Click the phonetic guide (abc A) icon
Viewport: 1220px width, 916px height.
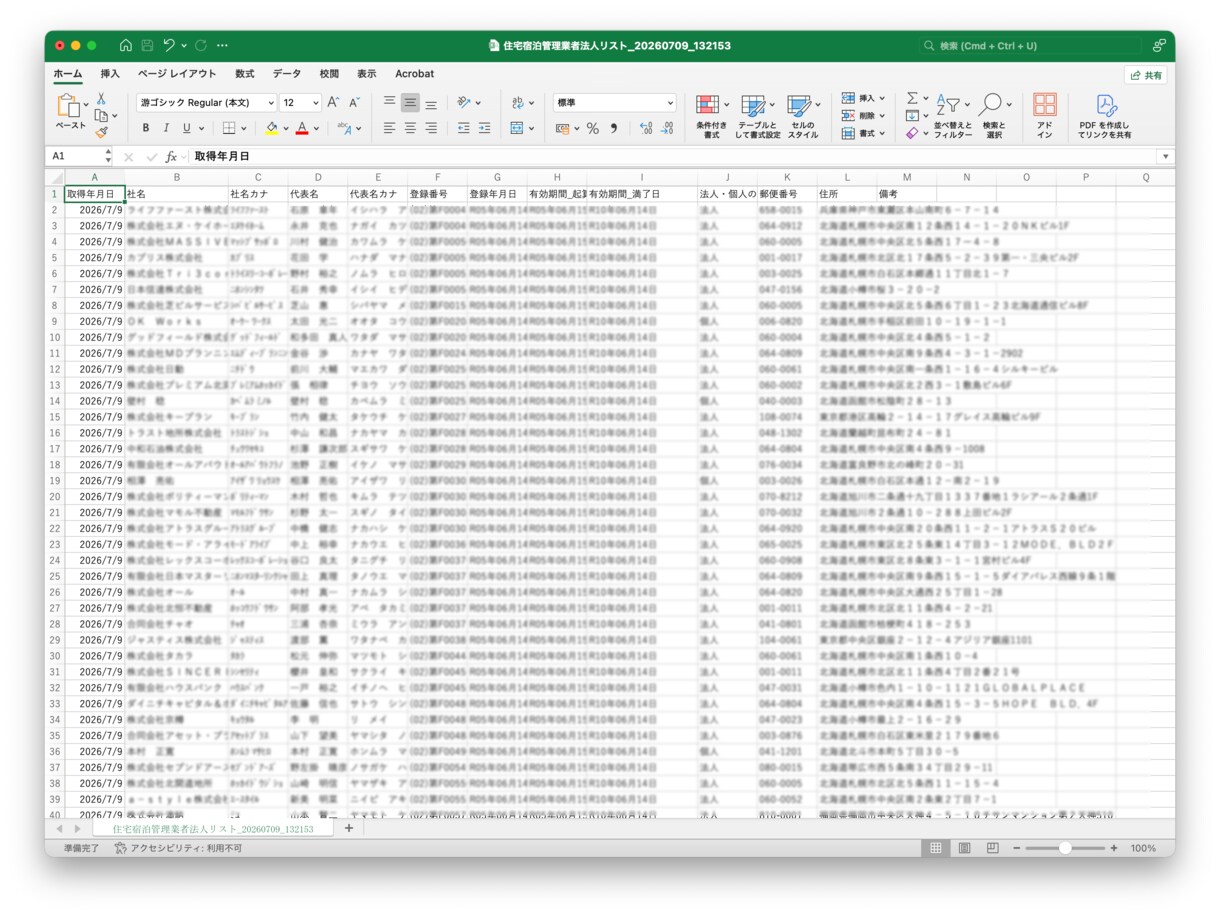click(344, 128)
